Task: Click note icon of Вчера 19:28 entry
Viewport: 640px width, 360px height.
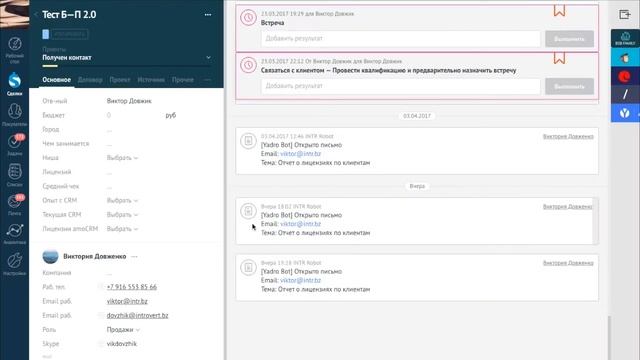Action: [248, 268]
